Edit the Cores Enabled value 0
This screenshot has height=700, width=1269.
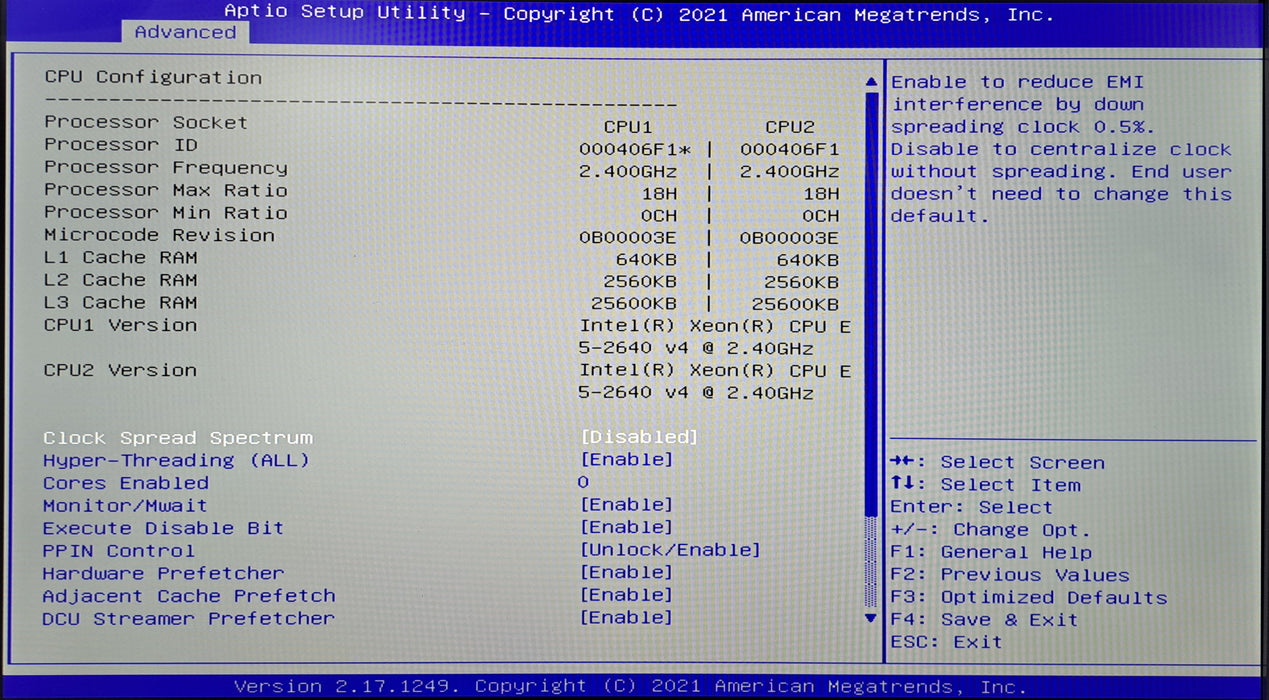pyautogui.click(x=584, y=483)
